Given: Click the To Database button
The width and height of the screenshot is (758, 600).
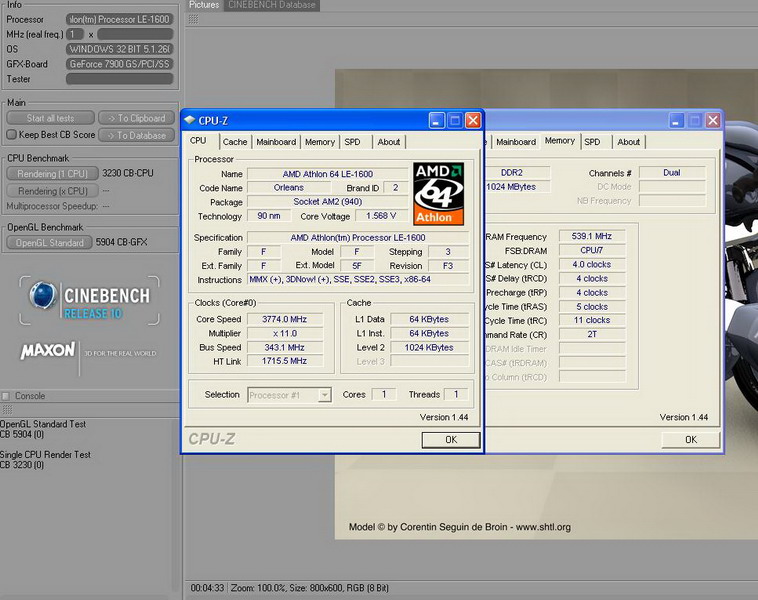Looking at the screenshot, I should click(136, 135).
